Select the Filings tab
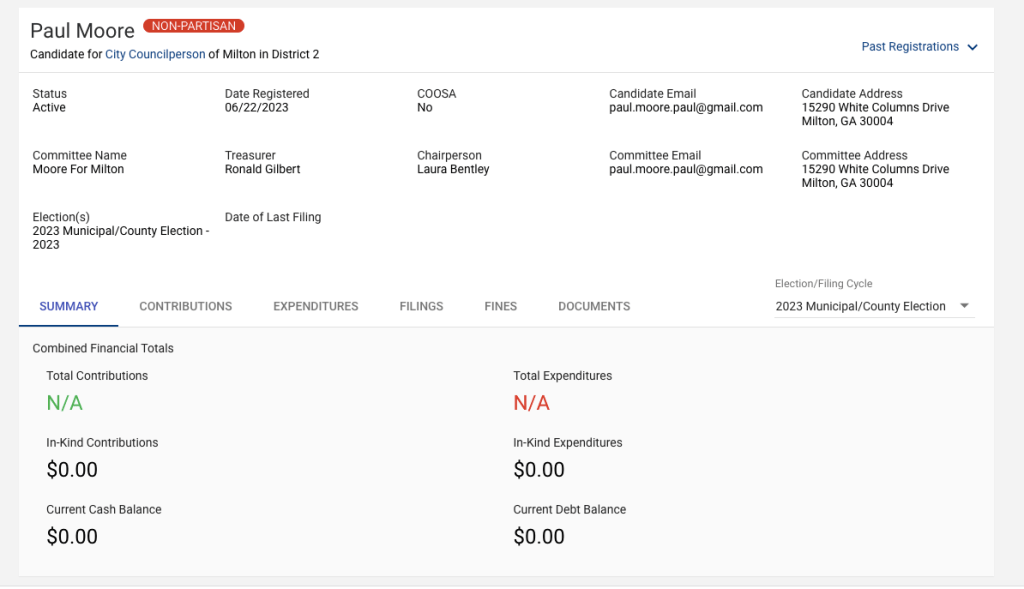 [x=421, y=306]
